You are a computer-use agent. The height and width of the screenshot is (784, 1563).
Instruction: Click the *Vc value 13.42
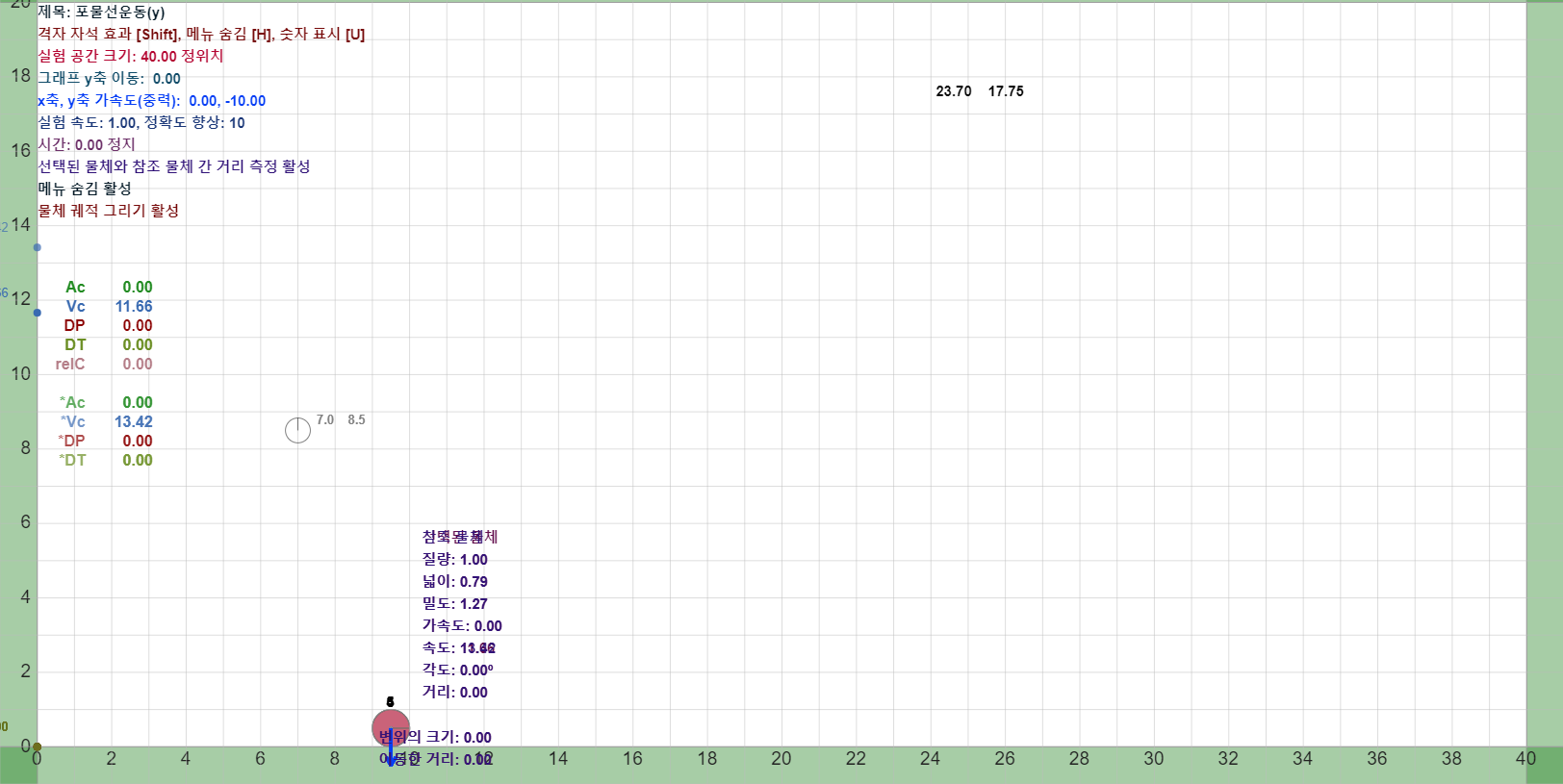134,421
